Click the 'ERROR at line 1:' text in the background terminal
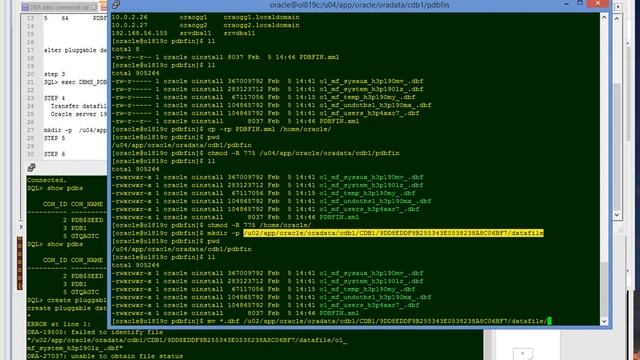The image size is (640, 360). pos(59,324)
